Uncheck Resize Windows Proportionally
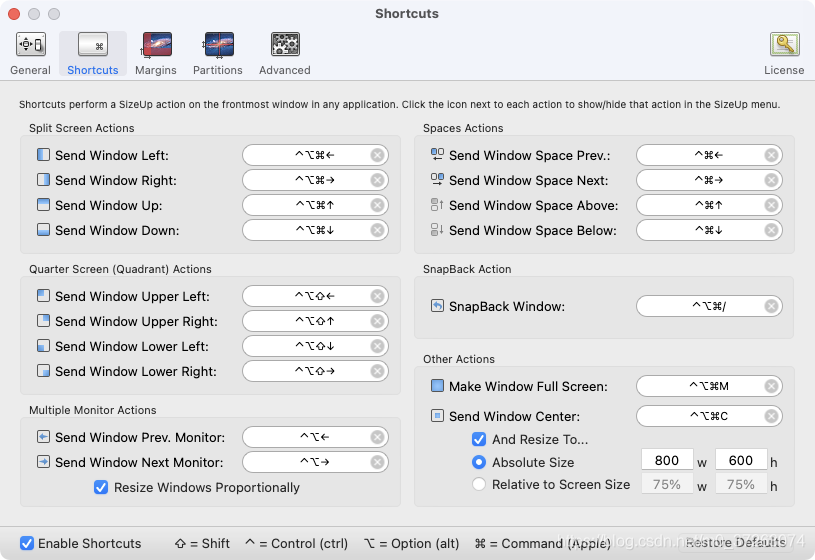Image resolution: width=815 pixels, height=560 pixels. 101,487
